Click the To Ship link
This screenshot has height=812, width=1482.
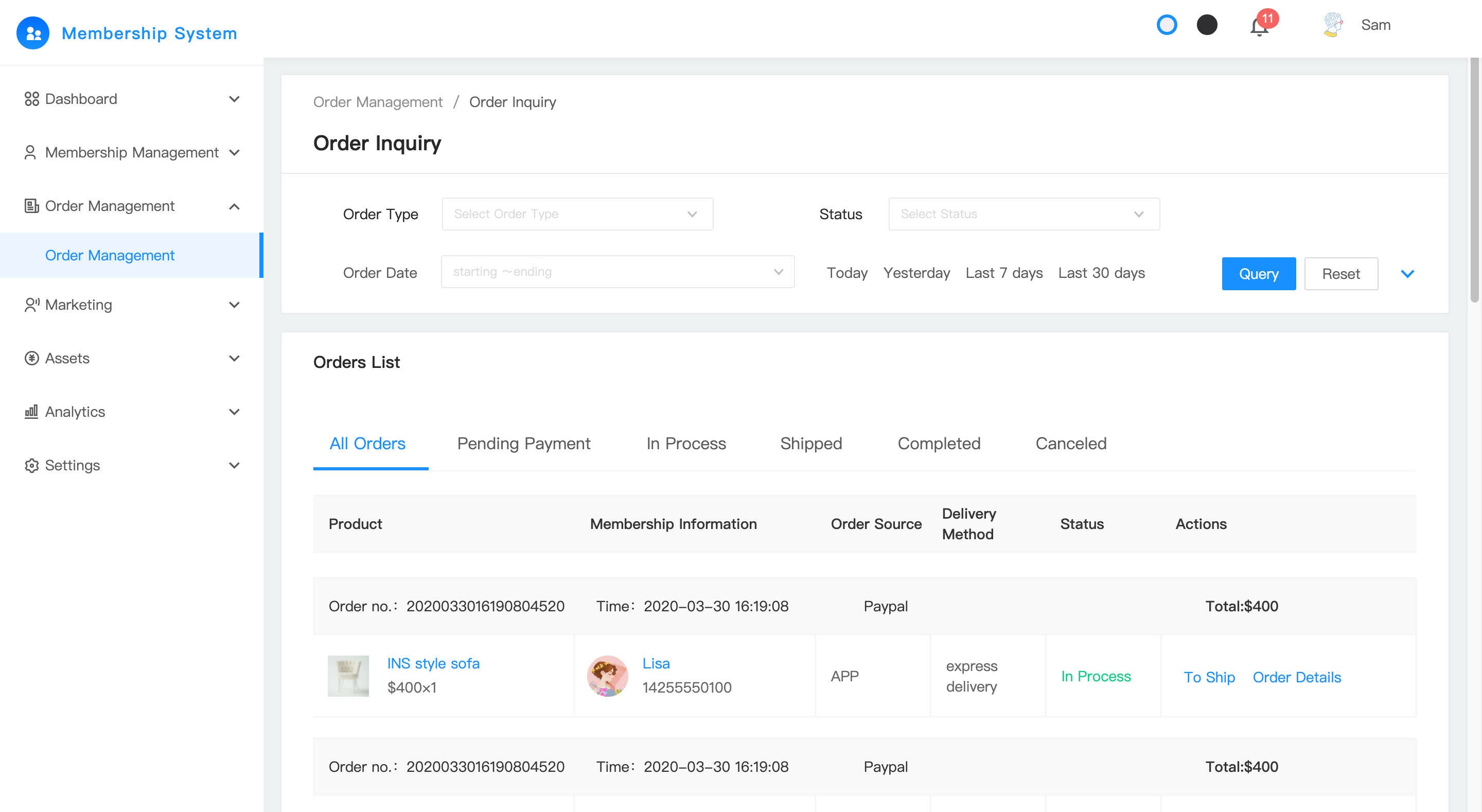1209,677
